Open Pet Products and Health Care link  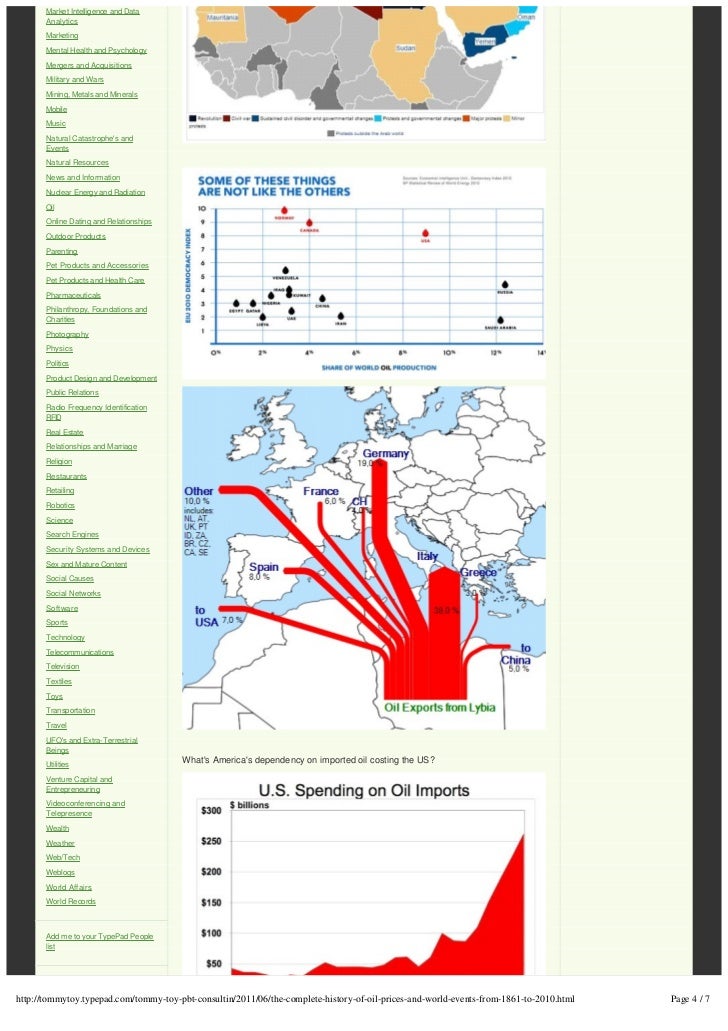pyautogui.click(x=95, y=281)
